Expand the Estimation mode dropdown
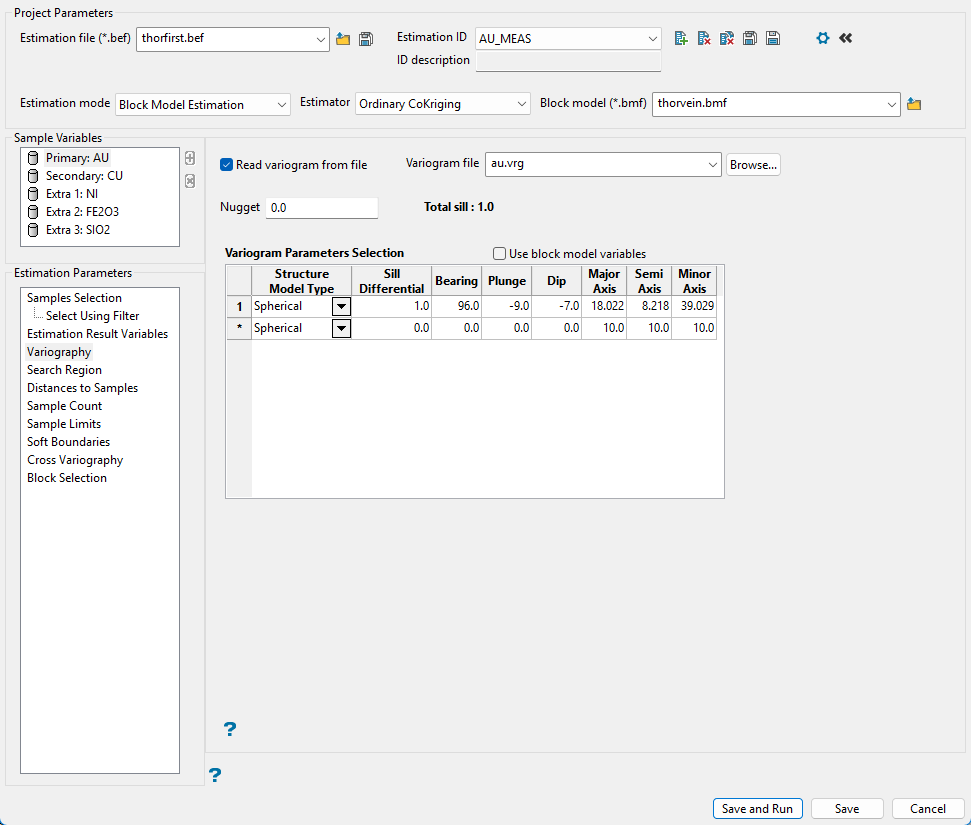 pos(280,104)
